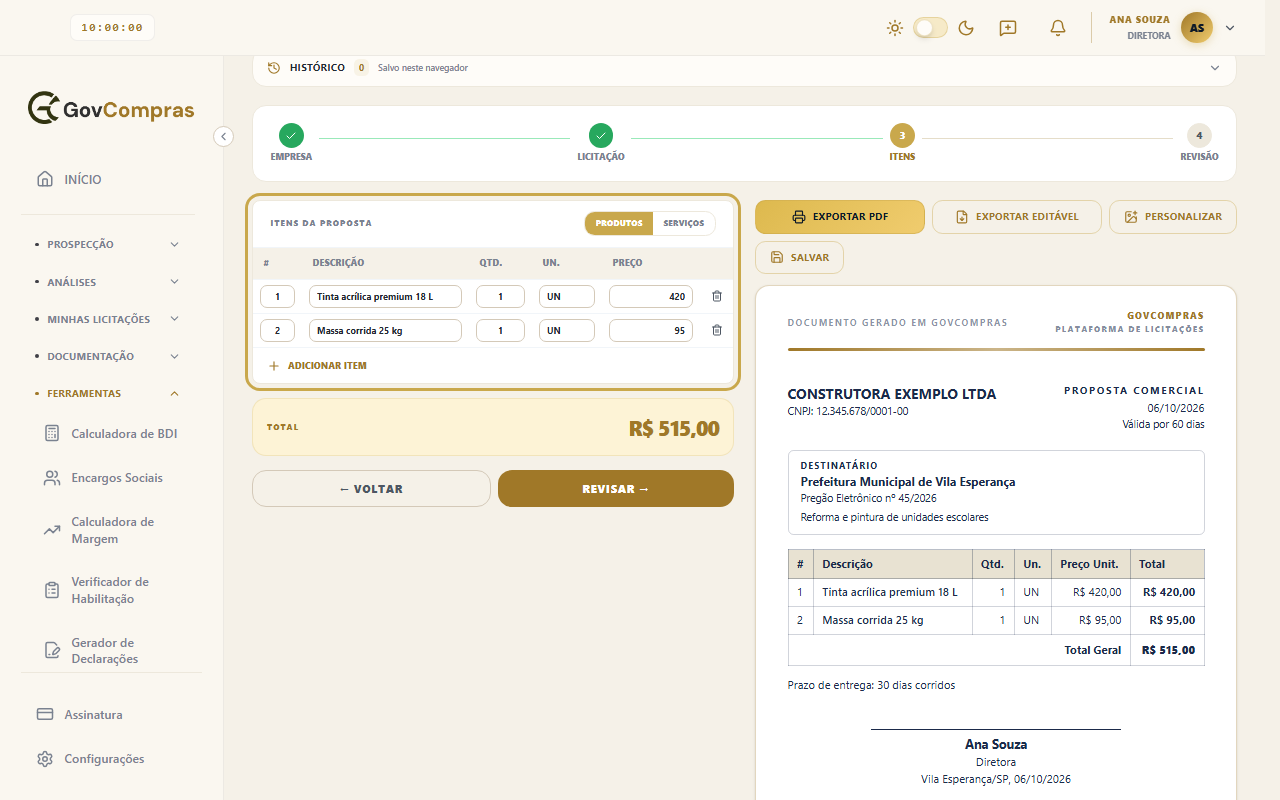1280x800 pixels.
Task: Go to the Empresa step
Action: [291, 143]
